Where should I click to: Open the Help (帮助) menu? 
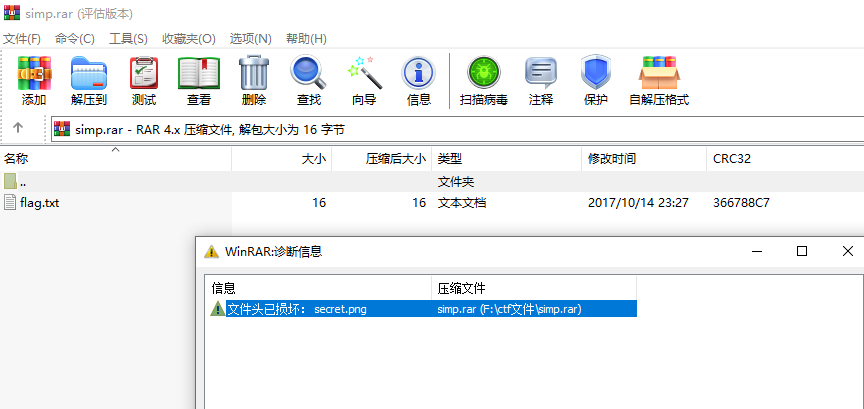coord(306,39)
